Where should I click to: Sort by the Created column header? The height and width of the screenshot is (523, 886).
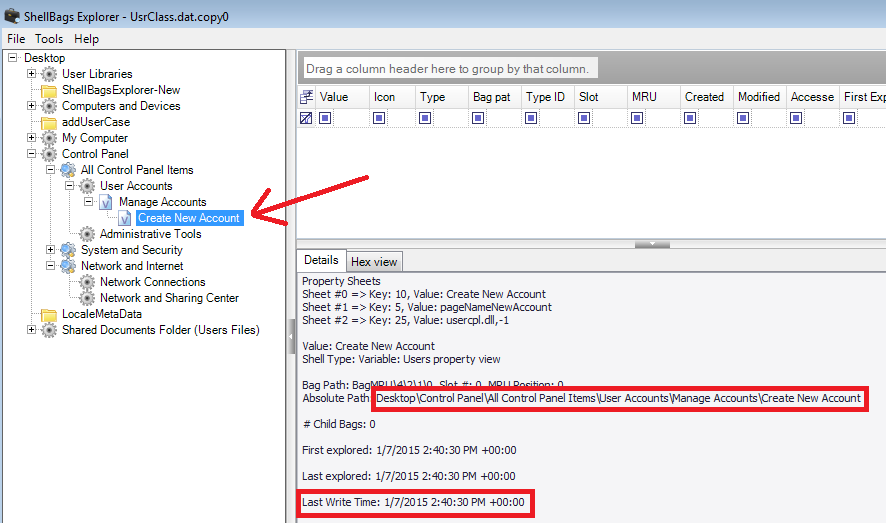704,97
